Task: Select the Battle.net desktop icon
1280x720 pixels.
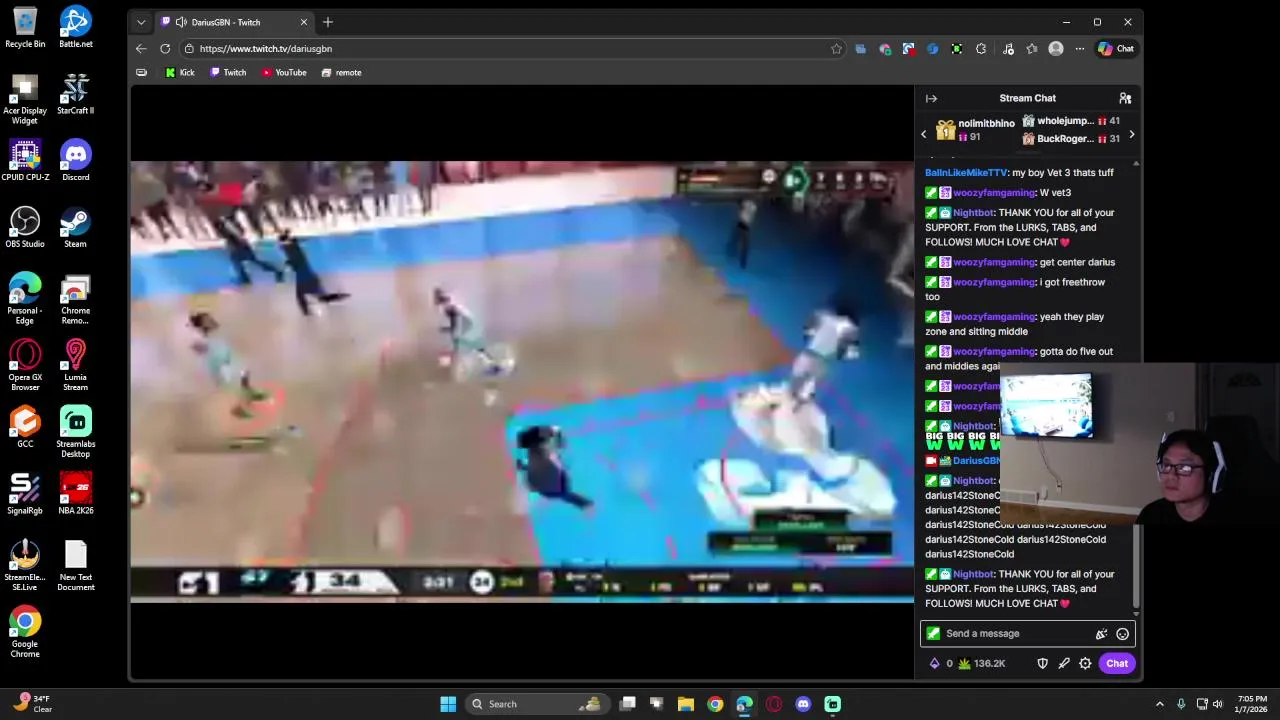Action: (75, 27)
